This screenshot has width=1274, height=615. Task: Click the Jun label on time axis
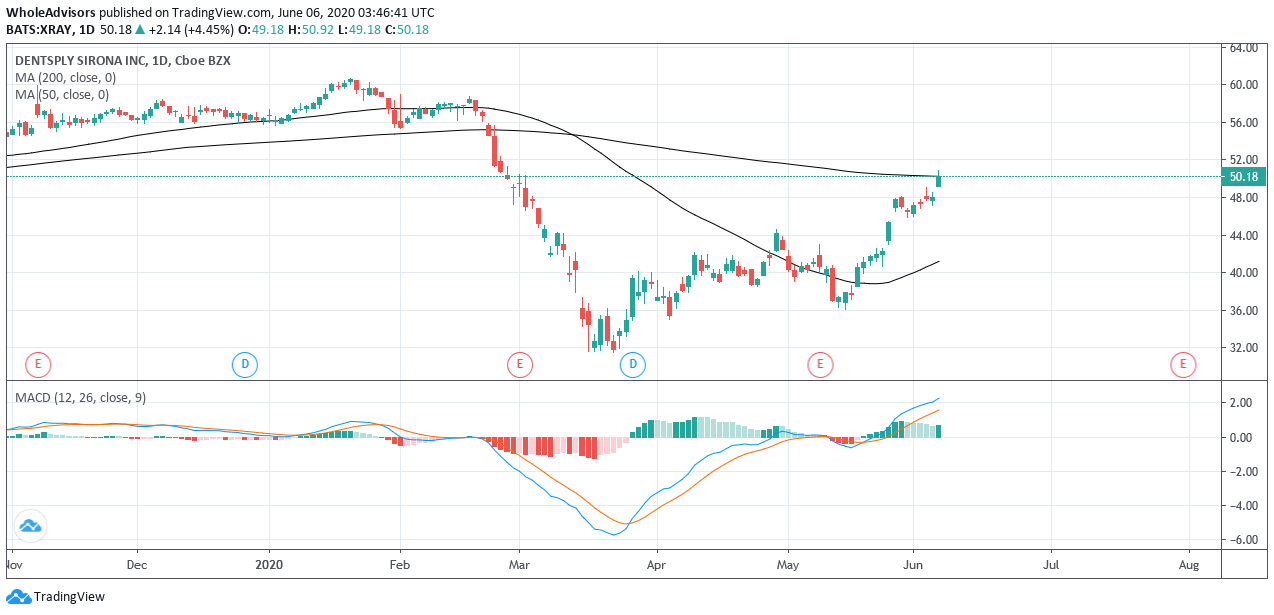[913, 564]
